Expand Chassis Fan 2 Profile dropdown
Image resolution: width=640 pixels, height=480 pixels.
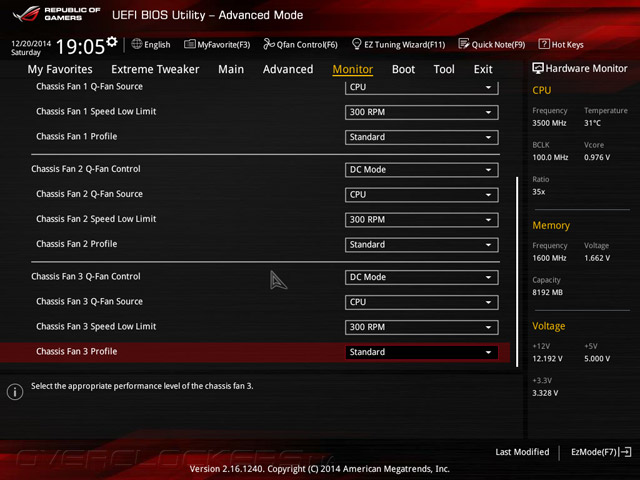tap(422, 244)
